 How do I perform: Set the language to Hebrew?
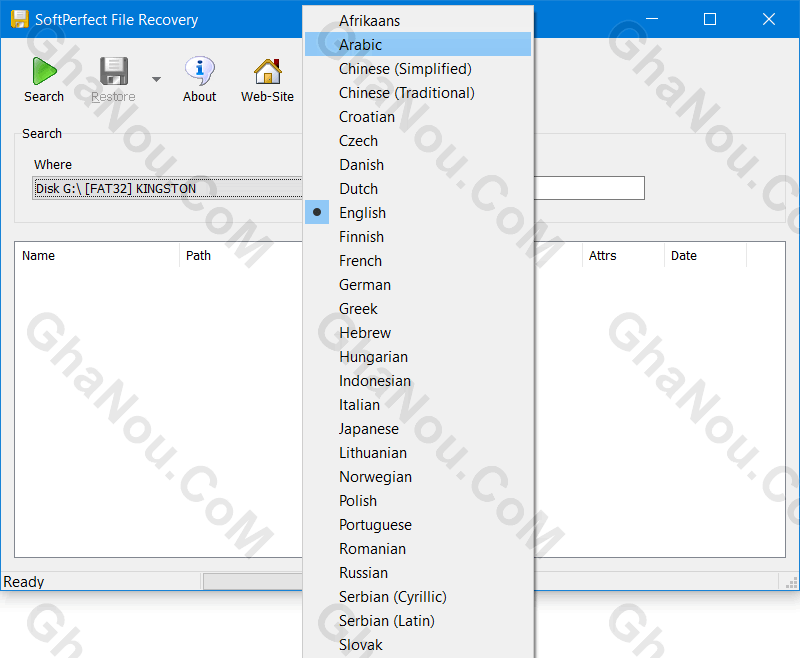pyautogui.click(x=418, y=333)
